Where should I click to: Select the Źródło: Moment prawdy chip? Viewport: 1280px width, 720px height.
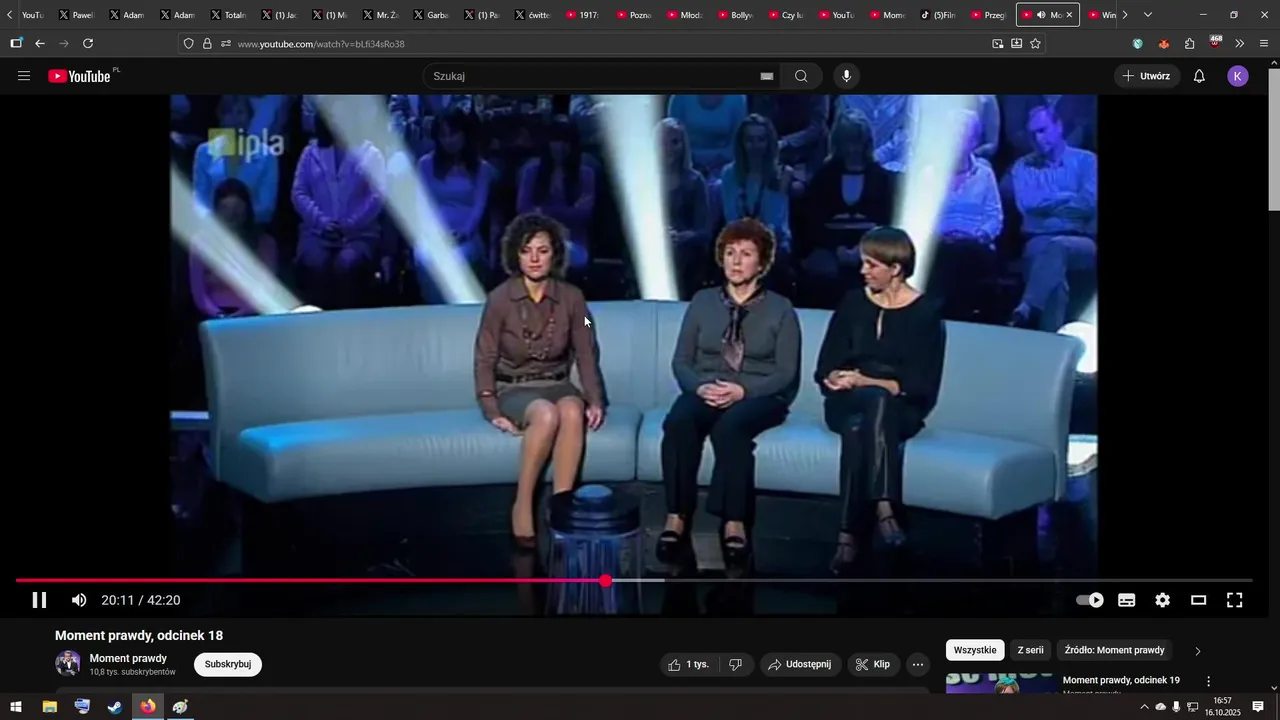coord(1114,650)
